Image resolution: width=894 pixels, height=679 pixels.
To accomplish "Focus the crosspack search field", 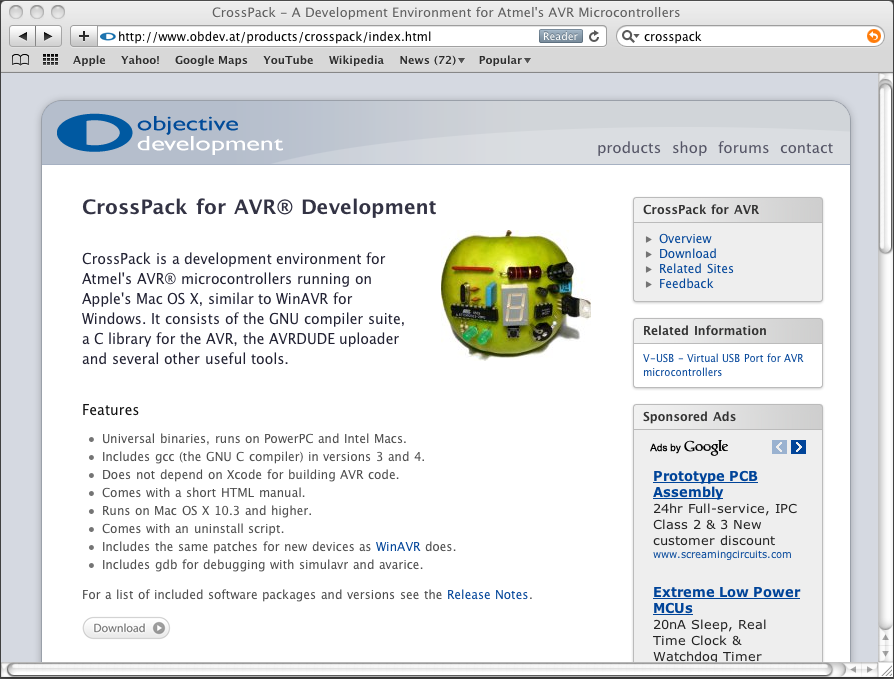I will pyautogui.click(x=750, y=36).
